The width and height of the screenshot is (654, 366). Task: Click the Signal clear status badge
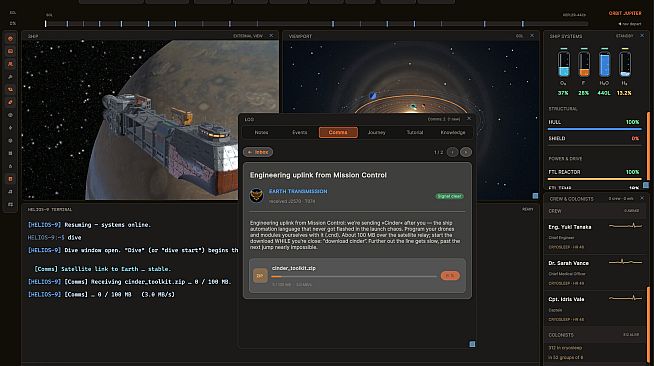tap(449, 196)
